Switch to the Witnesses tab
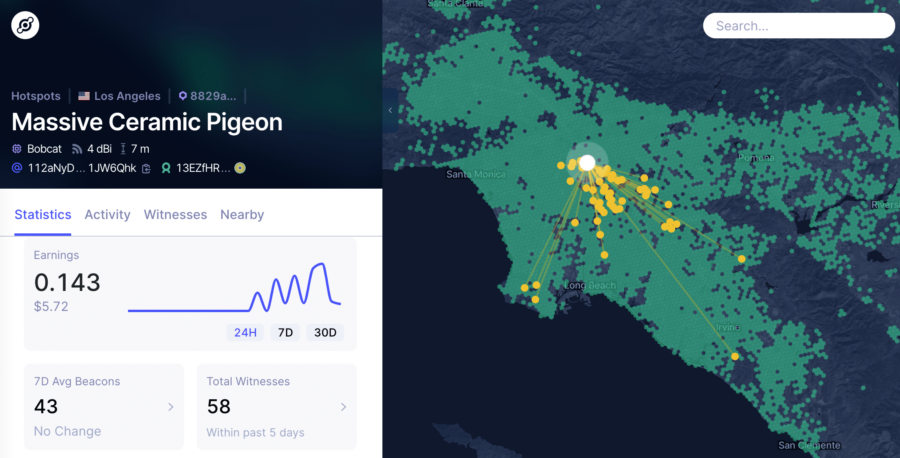This screenshot has width=900, height=458. coord(175,214)
